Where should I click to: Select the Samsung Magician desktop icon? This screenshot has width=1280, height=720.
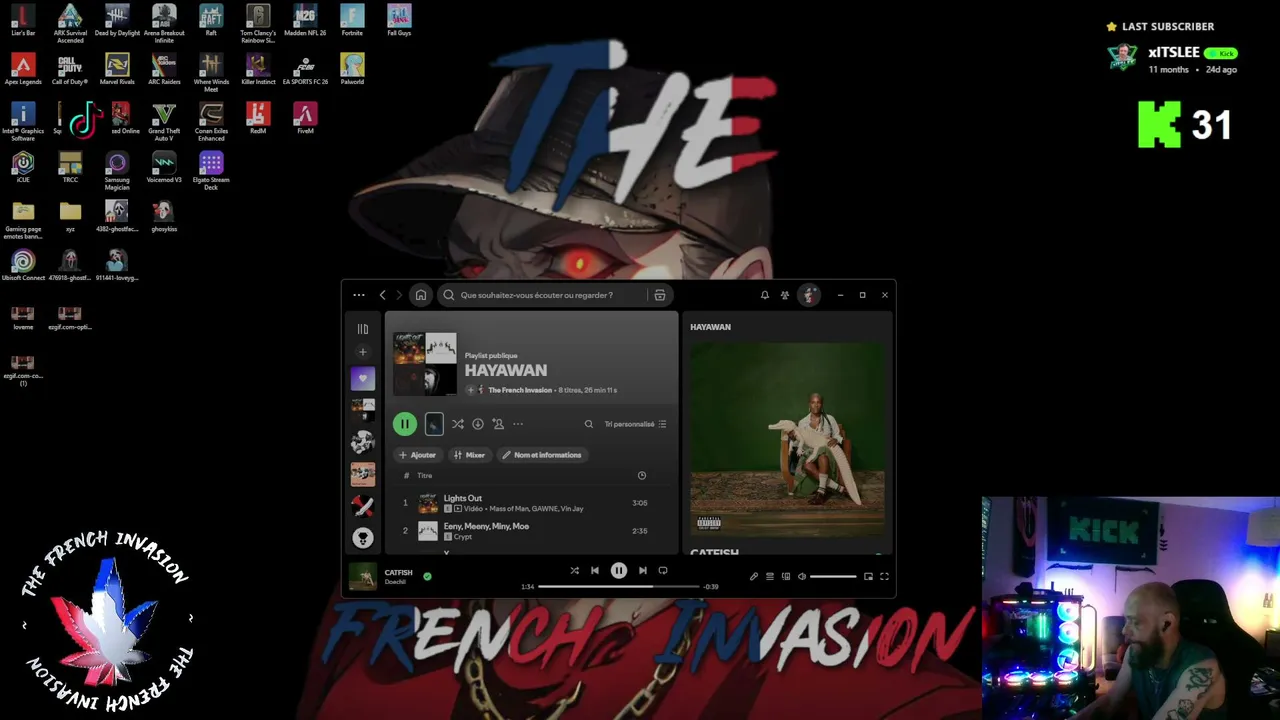pos(117,171)
